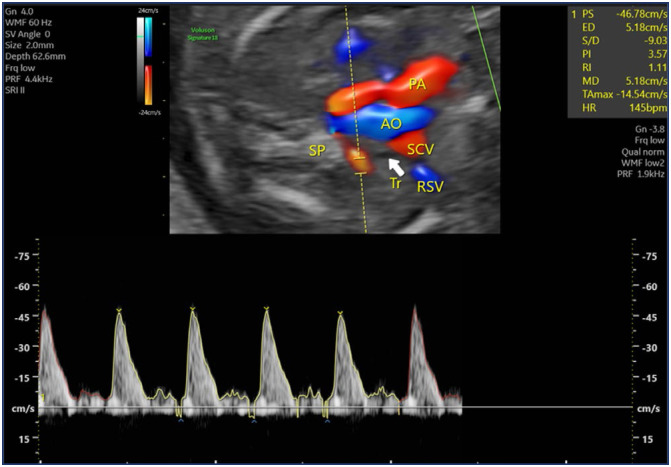671x467 pixels.
Task: Click the 'Gn -3.8' color gain text
Action: (650, 129)
